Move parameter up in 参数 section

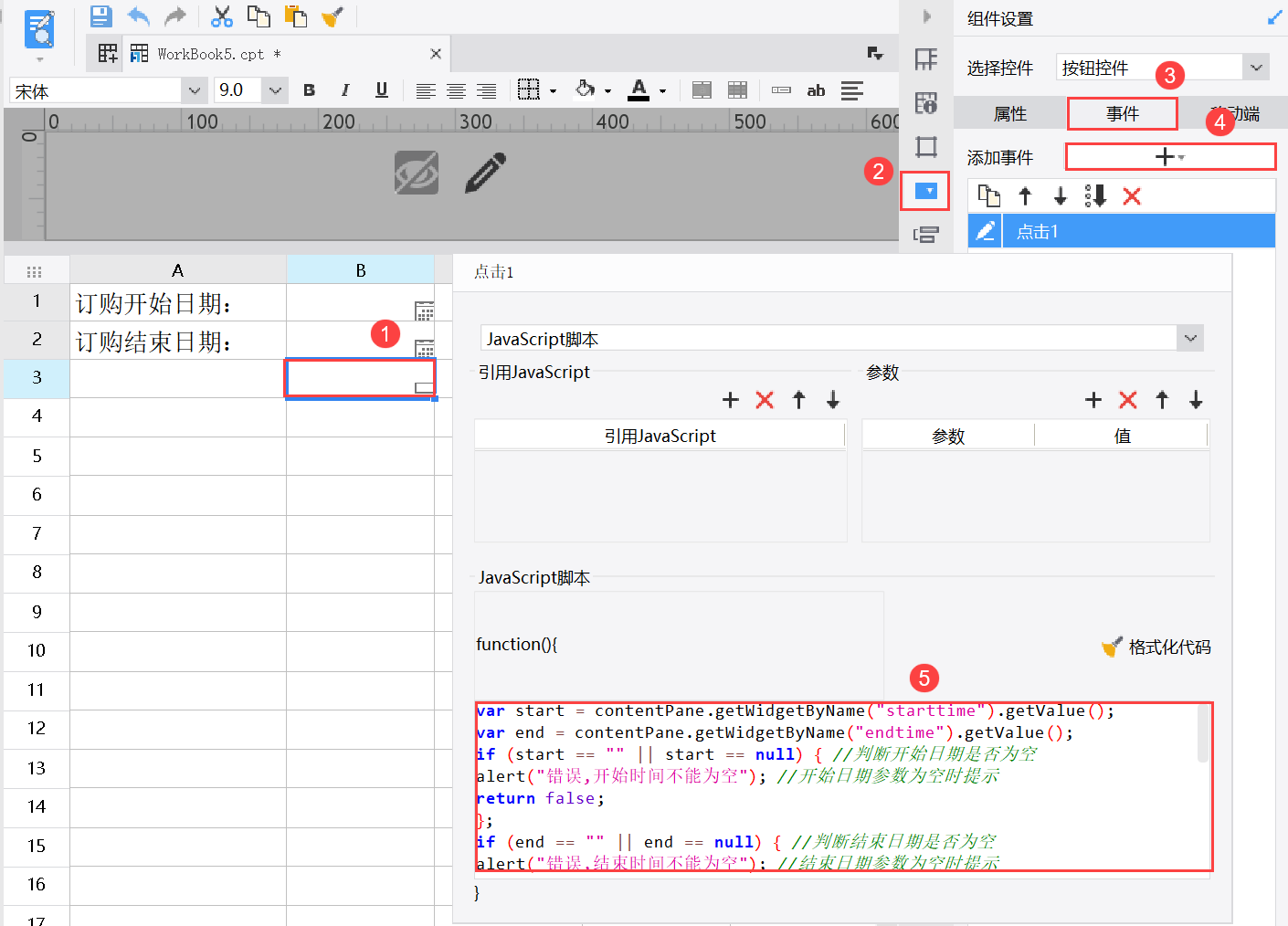pos(1162,399)
